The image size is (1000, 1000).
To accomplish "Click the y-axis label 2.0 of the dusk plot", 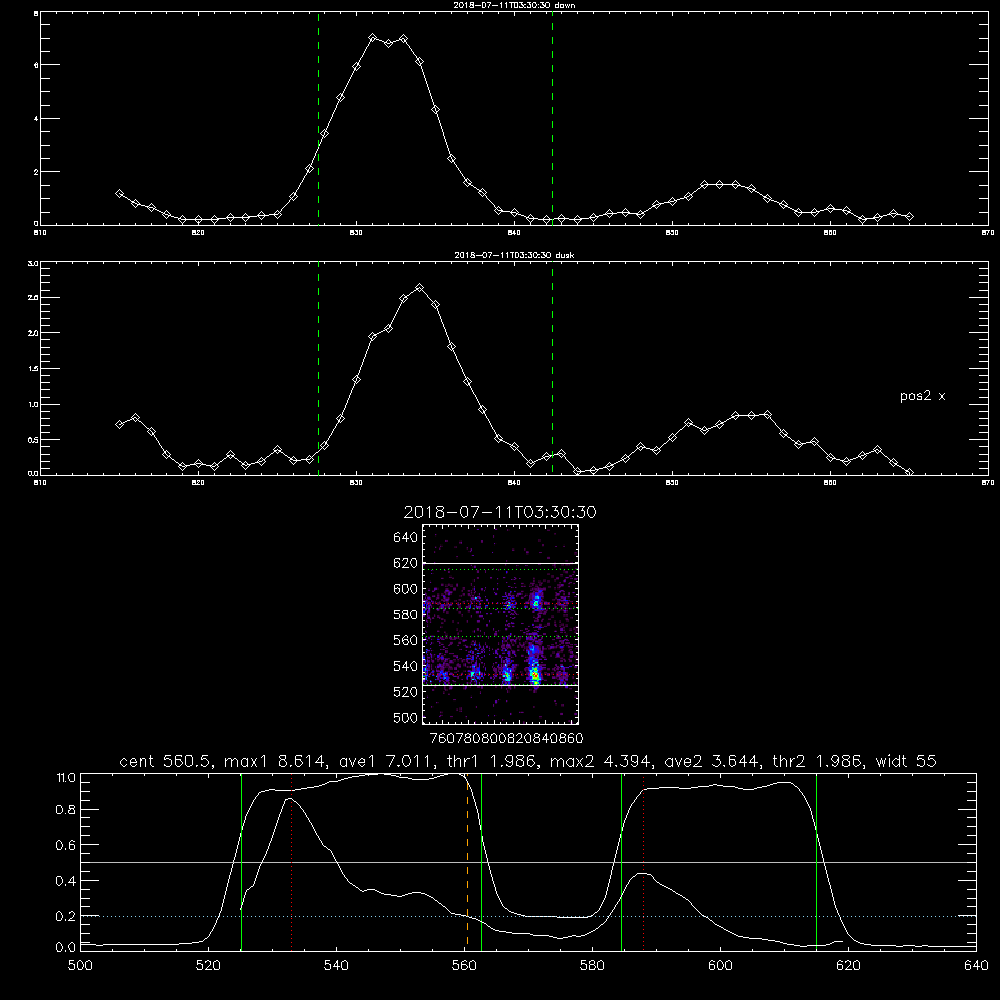I will [x=33, y=333].
